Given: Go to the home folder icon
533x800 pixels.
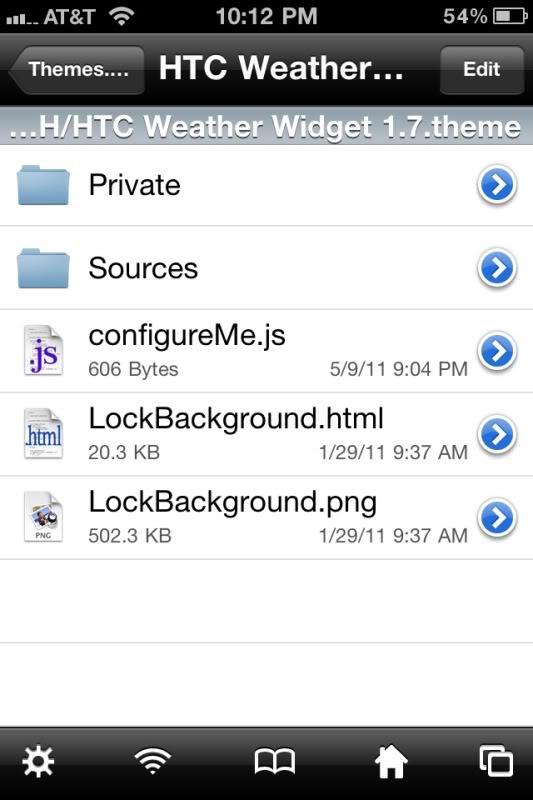Looking at the screenshot, I should pos(391,761).
